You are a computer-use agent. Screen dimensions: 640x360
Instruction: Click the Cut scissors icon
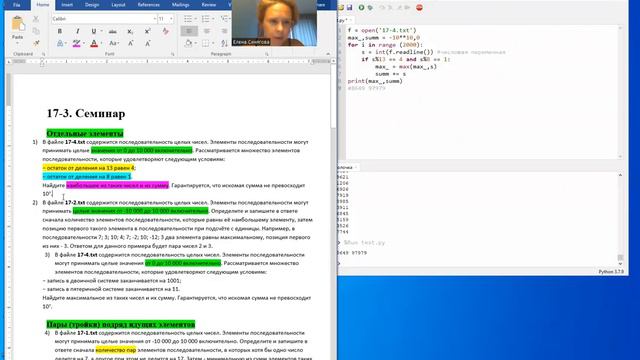(36, 19)
